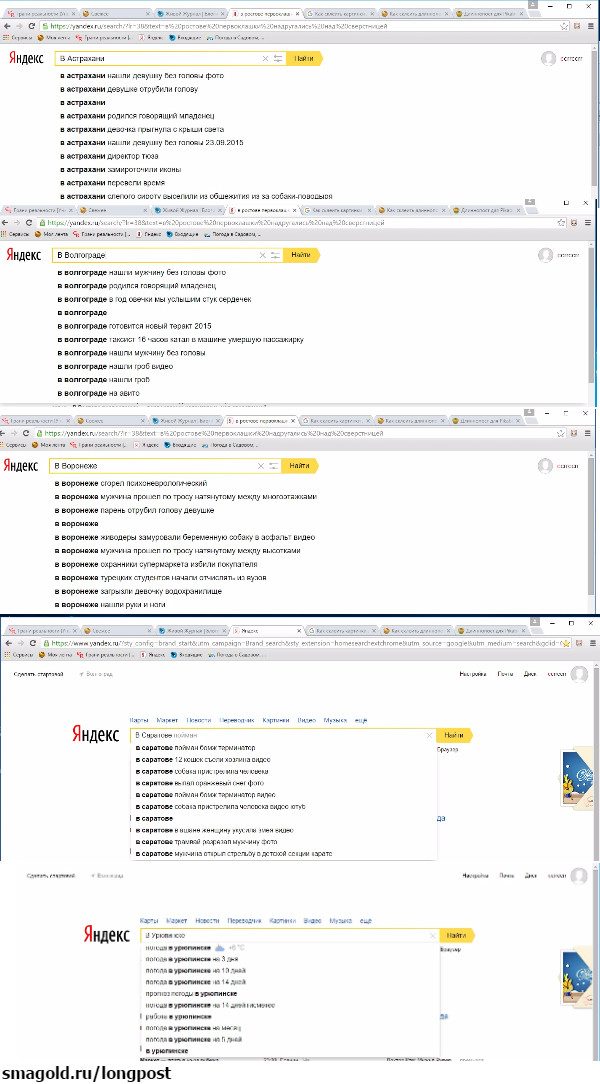Screen dimensions: 600x1084
Task: Clear the "В Саратове" search field with X icon
Action: [429, 735]
